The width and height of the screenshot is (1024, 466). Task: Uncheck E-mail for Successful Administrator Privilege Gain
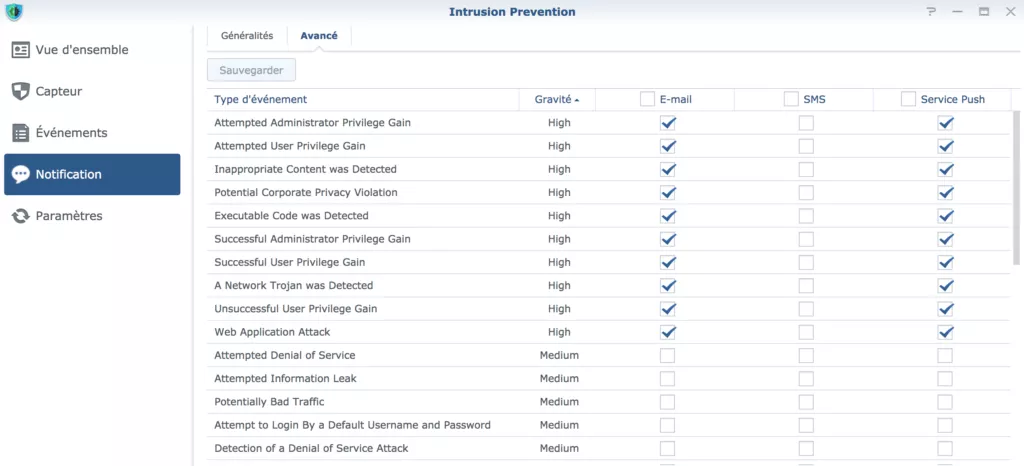pyautogui.click(x=667, y=239)
